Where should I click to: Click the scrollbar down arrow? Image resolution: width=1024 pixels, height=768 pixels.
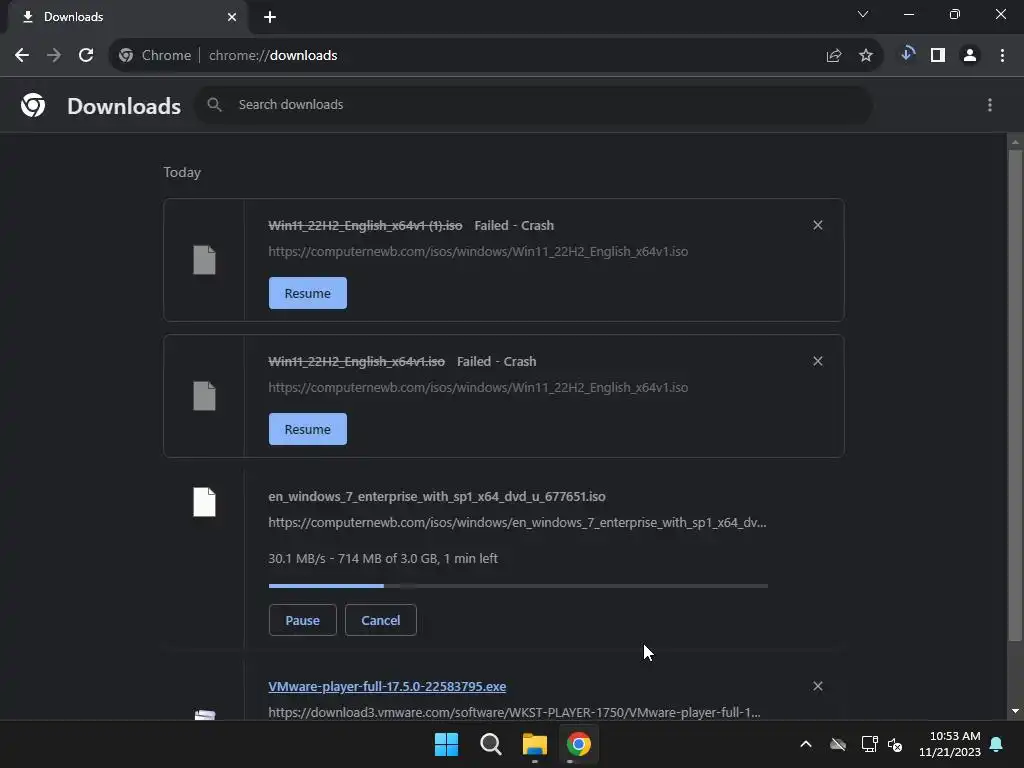click(x=1015, y=711)
